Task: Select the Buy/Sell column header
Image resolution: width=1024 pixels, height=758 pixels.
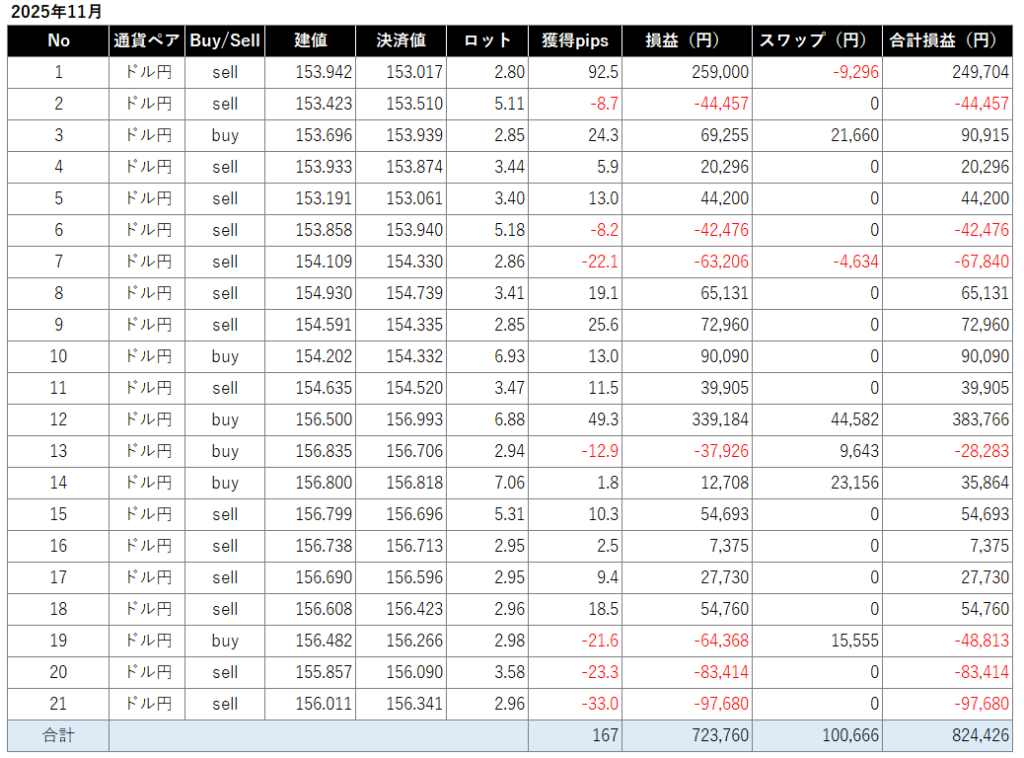Action: (225, 41)
